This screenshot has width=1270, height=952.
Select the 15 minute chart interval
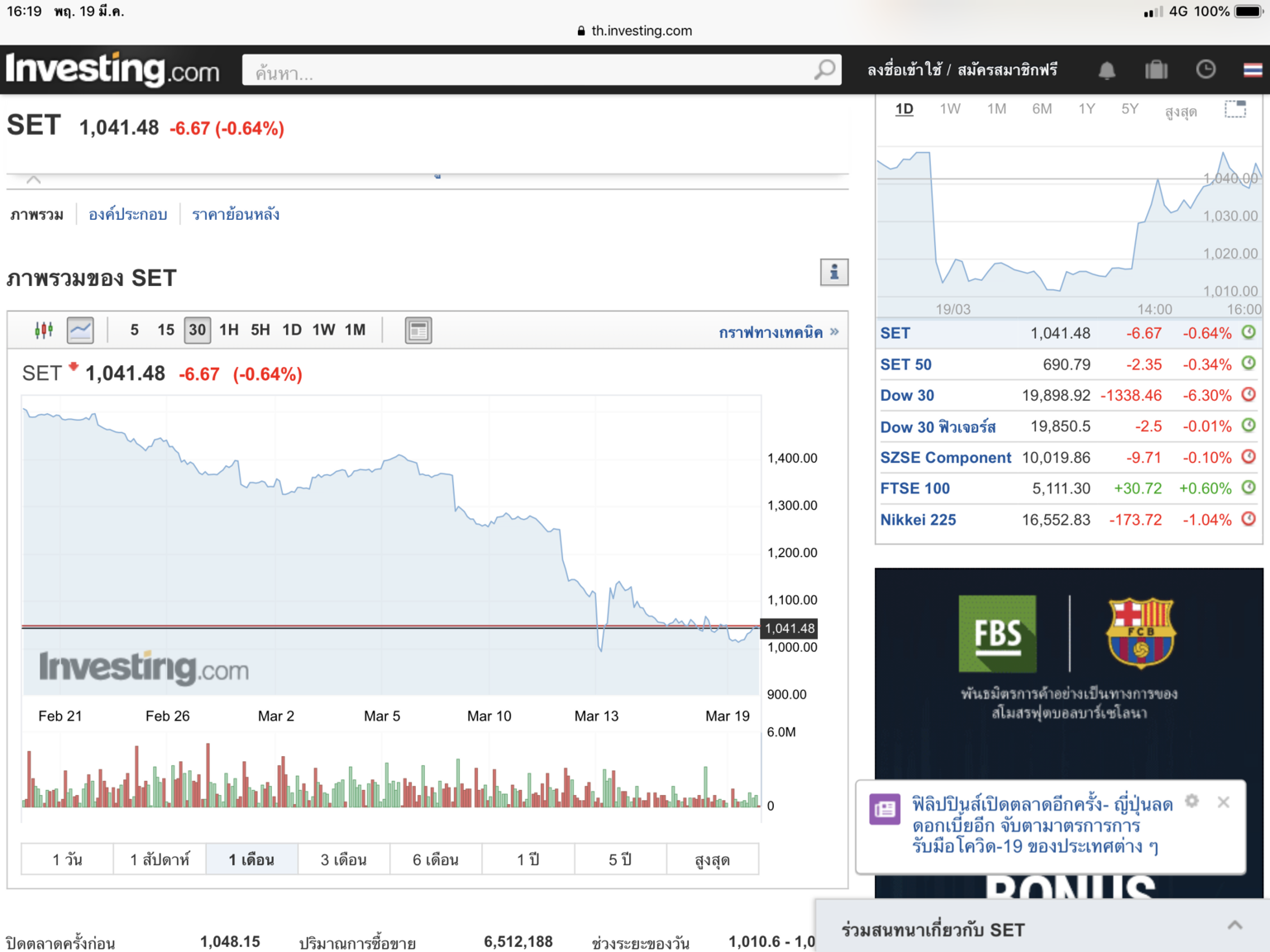coord(165,331)
